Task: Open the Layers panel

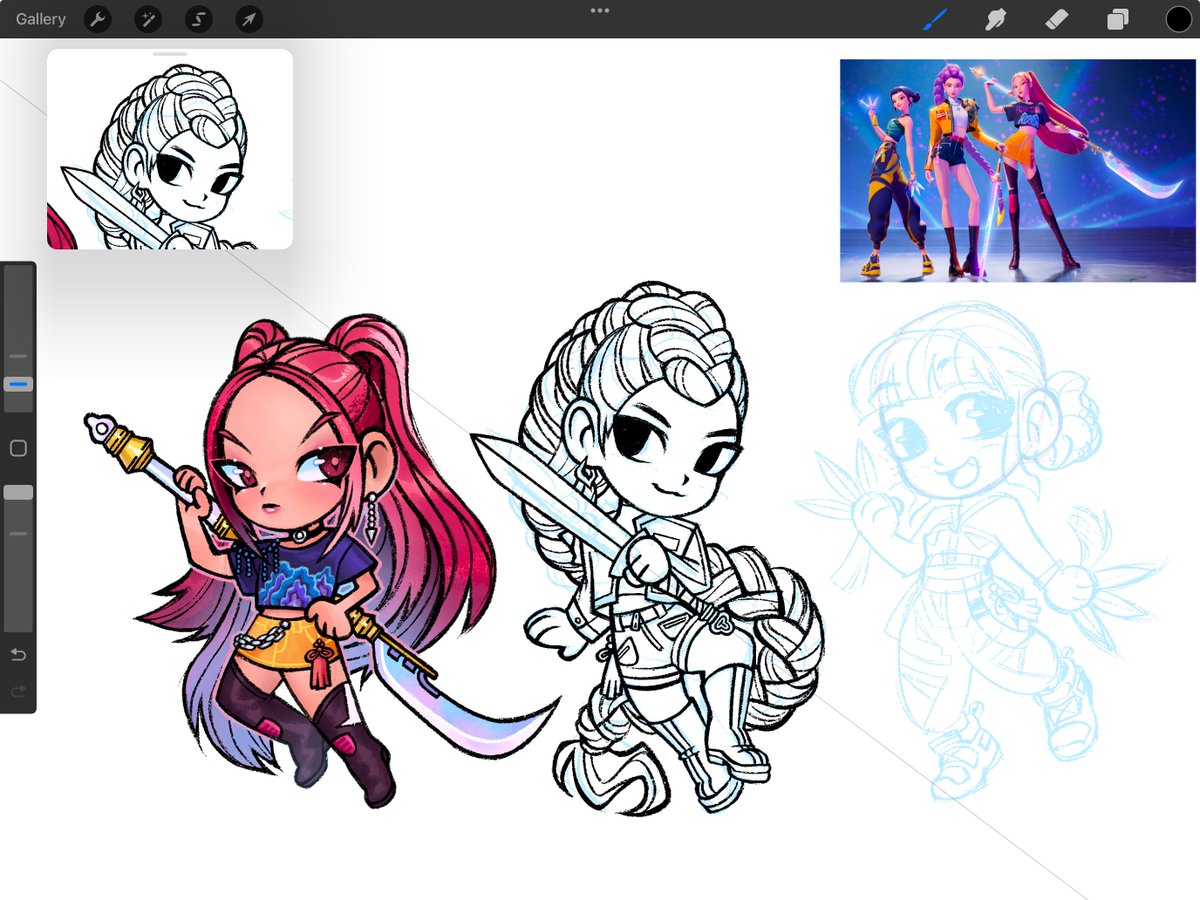Action: tap(1116, 19)
